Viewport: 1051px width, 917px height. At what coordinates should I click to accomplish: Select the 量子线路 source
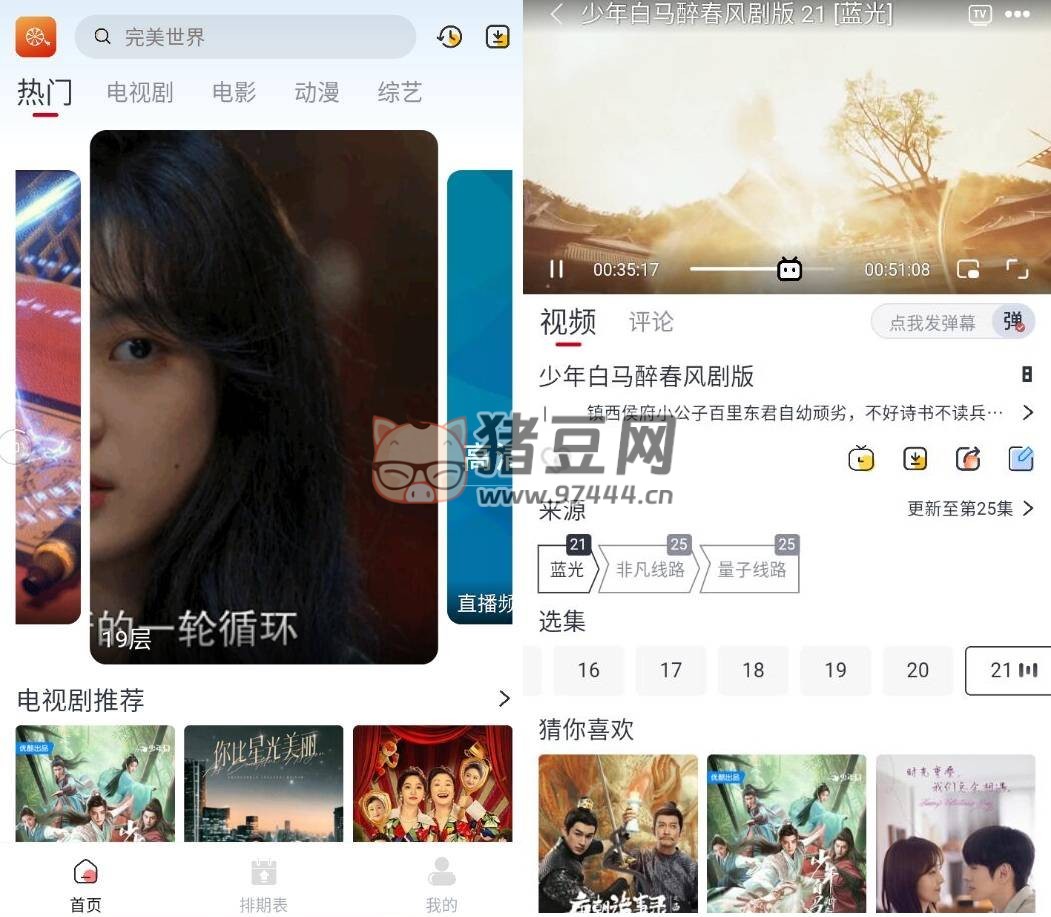coord(751,569)
